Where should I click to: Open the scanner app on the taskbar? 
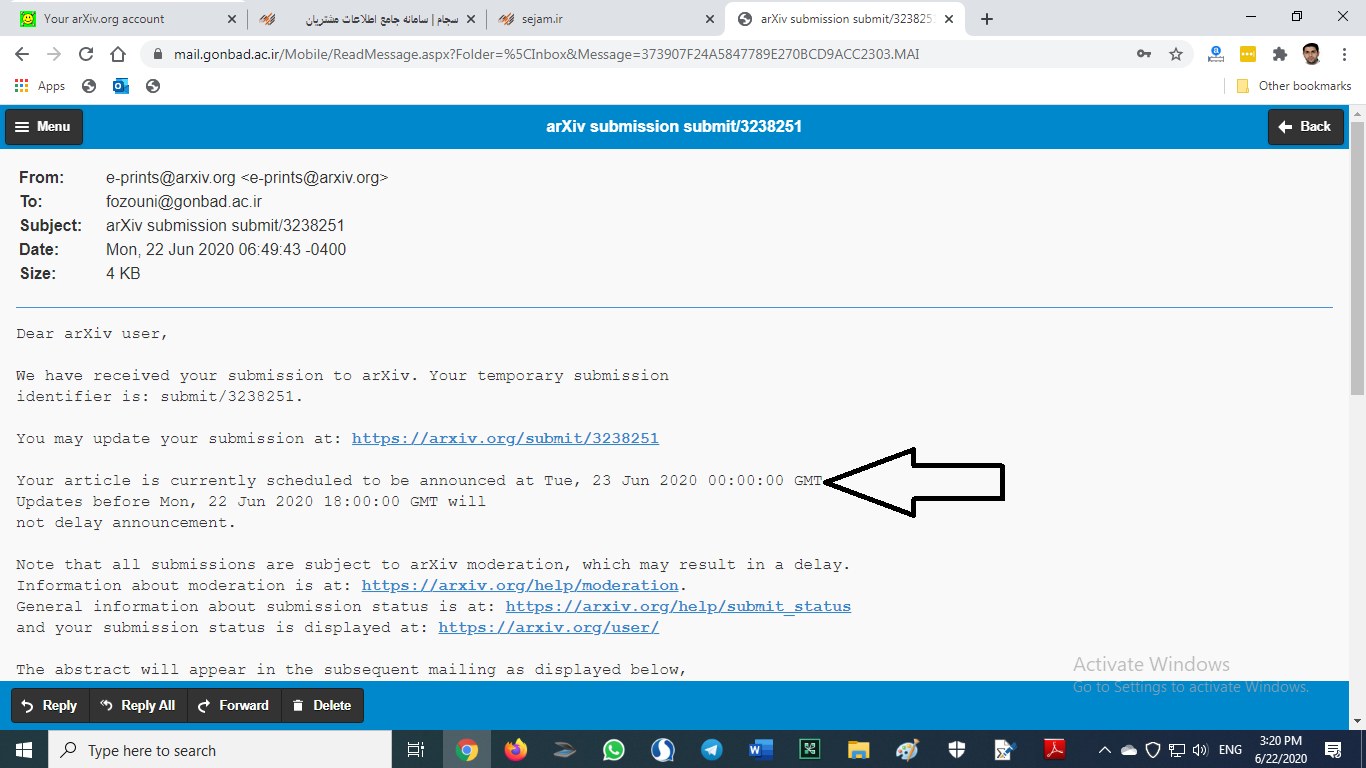point(565,750)
